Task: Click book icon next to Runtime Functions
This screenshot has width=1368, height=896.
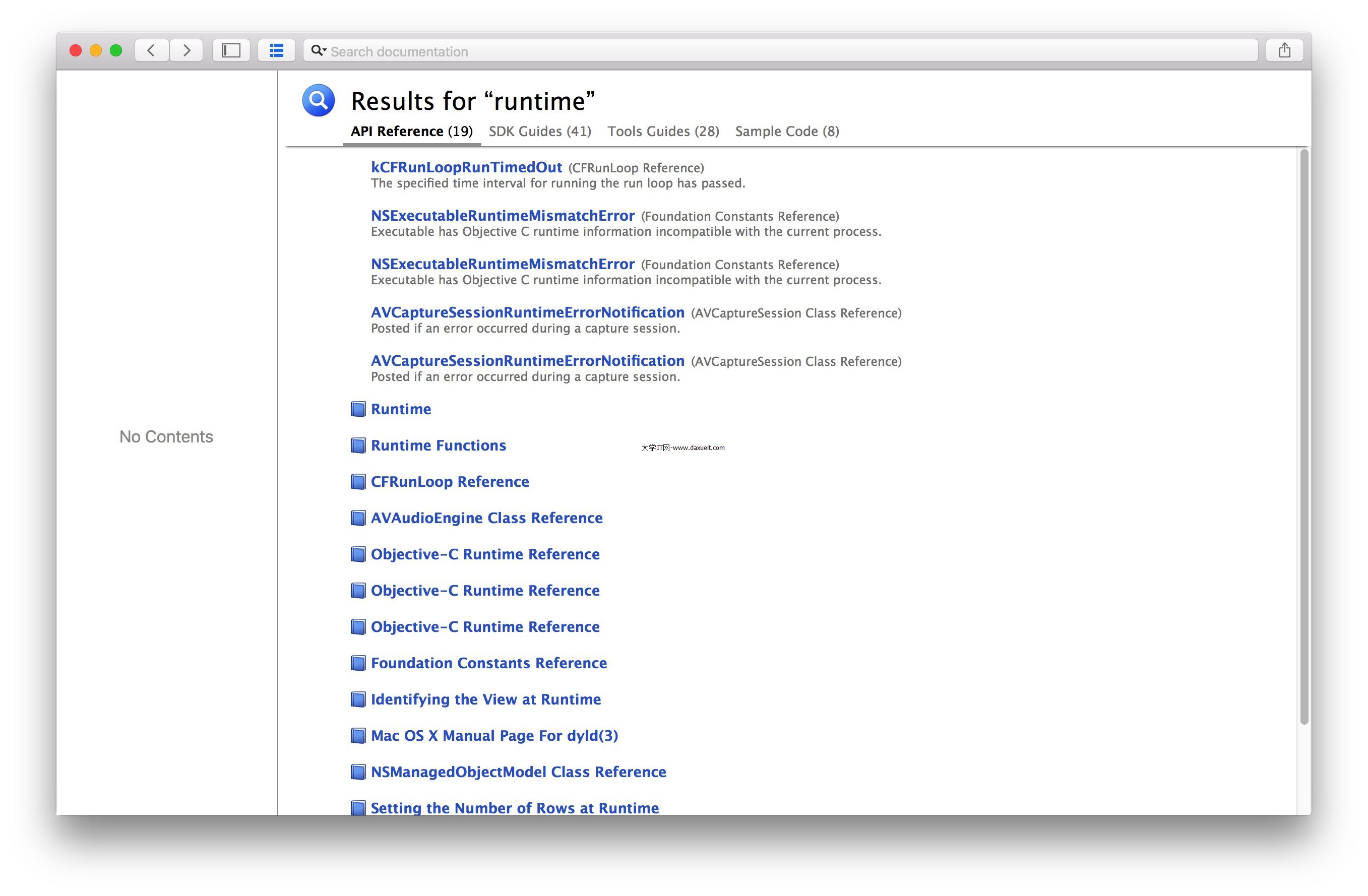Action: click(358, 445)
